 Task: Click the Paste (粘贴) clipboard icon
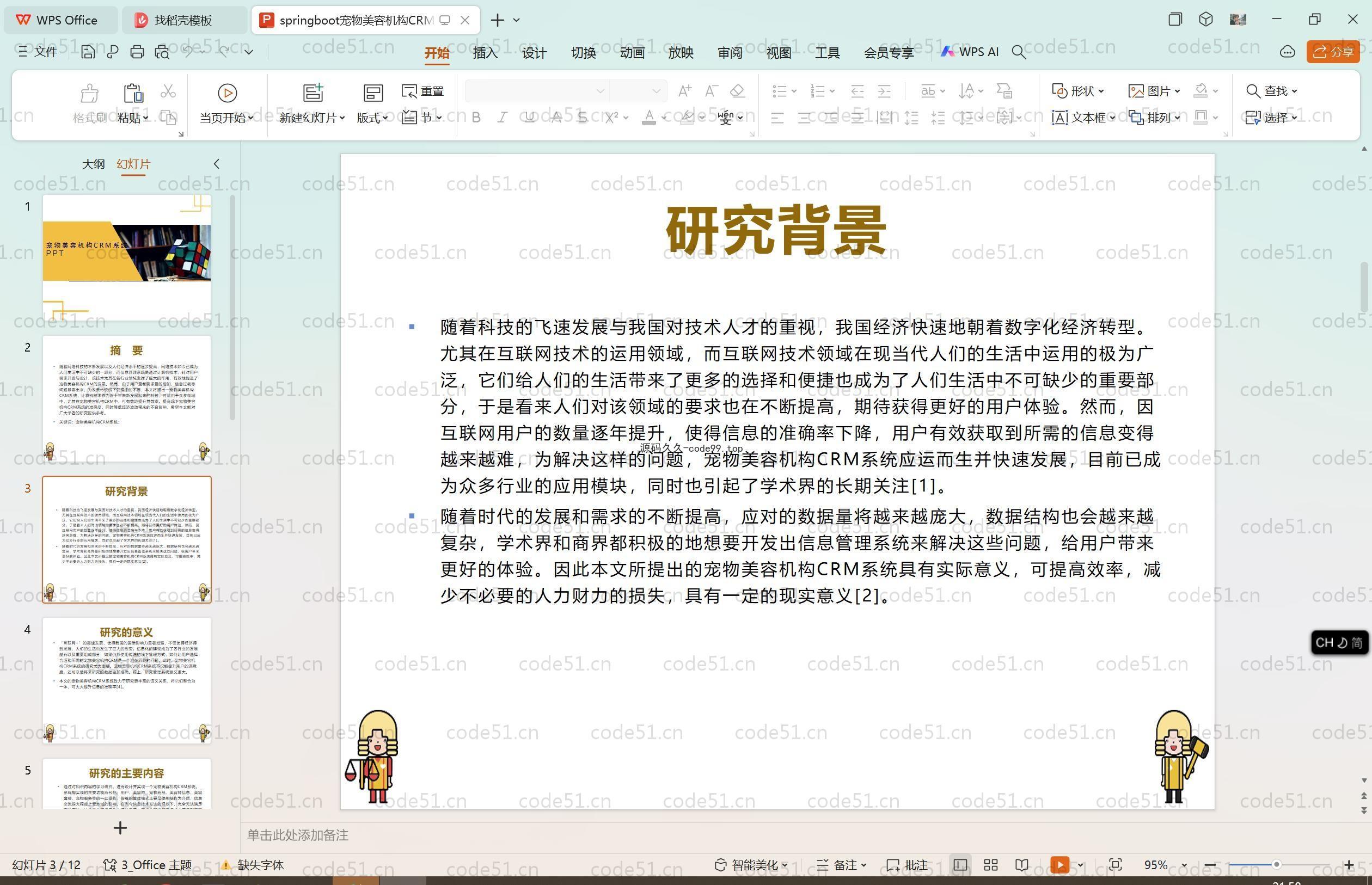tap(133, 92)
